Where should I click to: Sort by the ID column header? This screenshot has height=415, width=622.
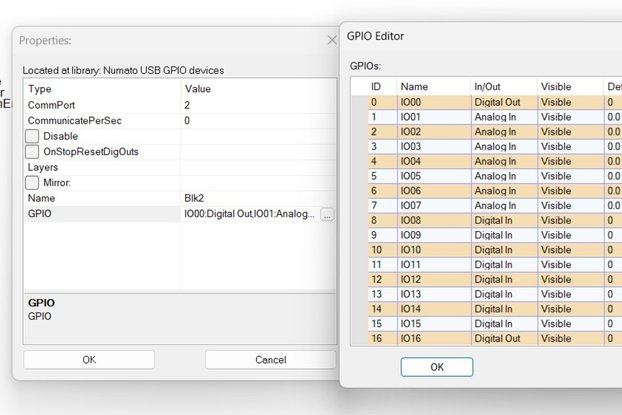(x=376, y=87)
